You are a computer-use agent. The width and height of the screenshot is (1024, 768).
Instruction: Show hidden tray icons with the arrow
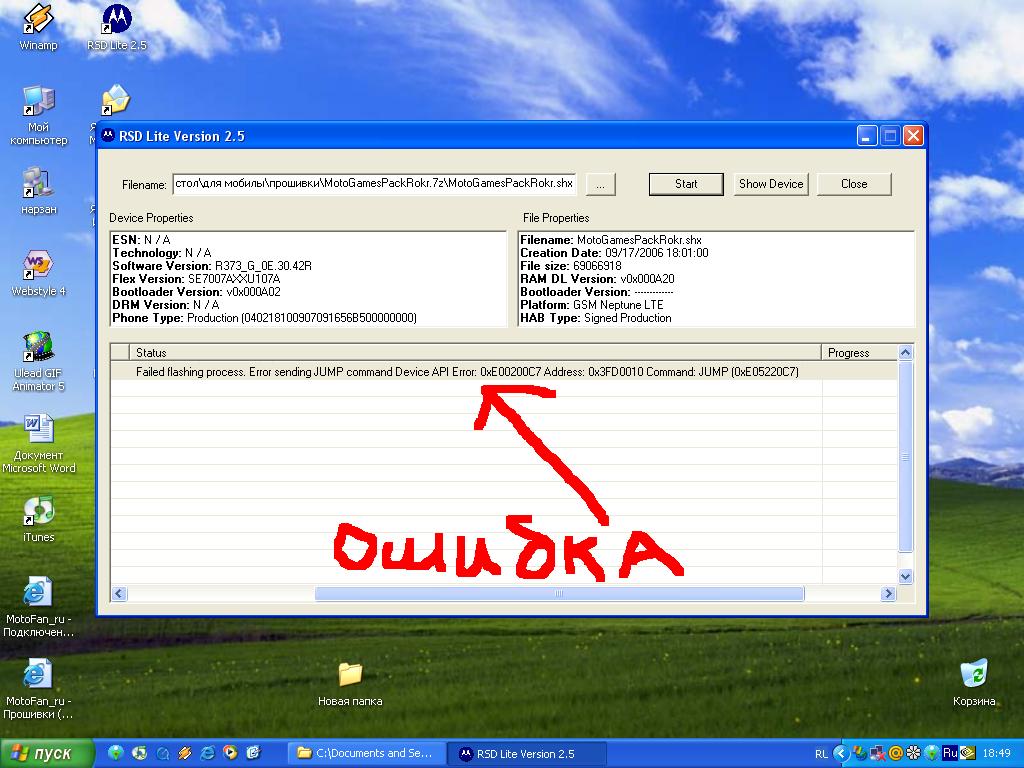841,754
